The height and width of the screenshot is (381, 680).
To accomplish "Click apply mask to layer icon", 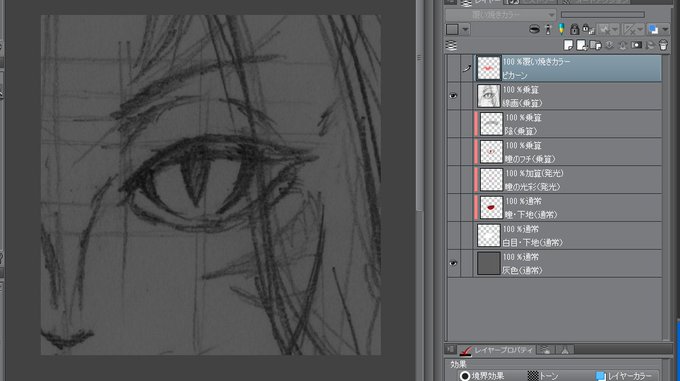I will tap(650, 46).
